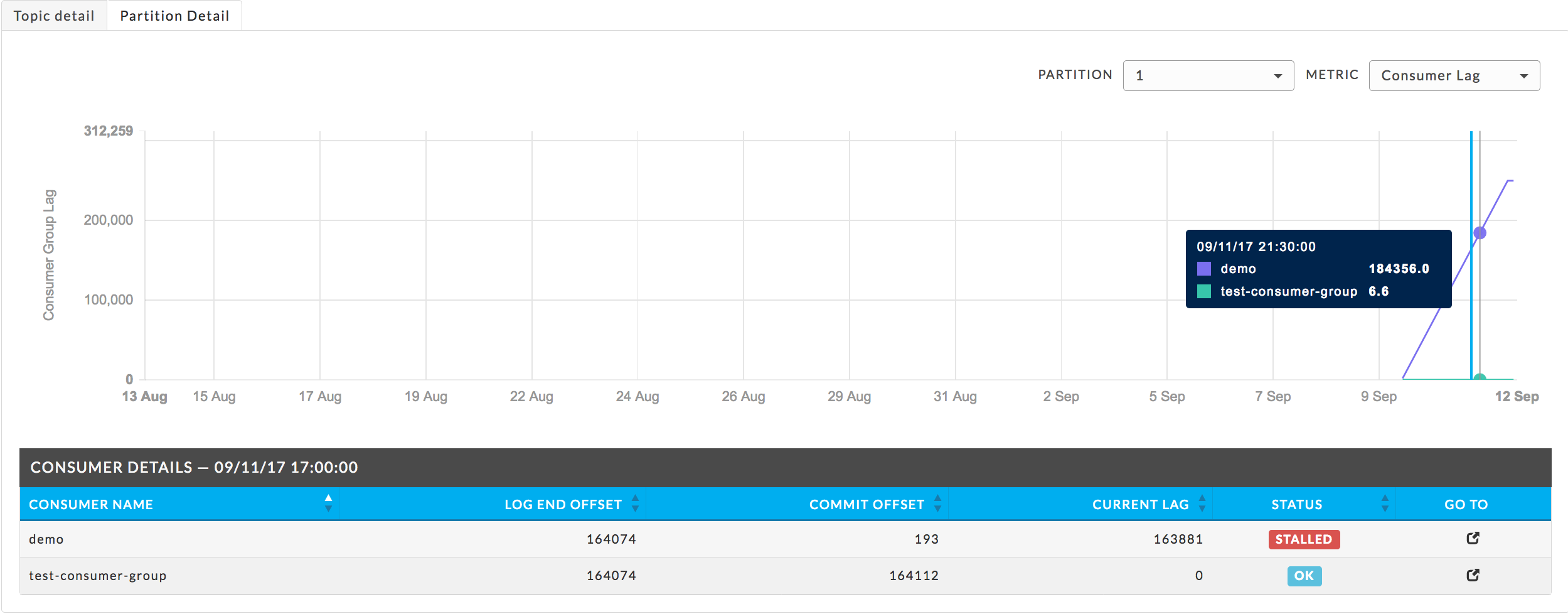Click current lag value 163881
This screenshot has width=1568, height=614.
1178,539
